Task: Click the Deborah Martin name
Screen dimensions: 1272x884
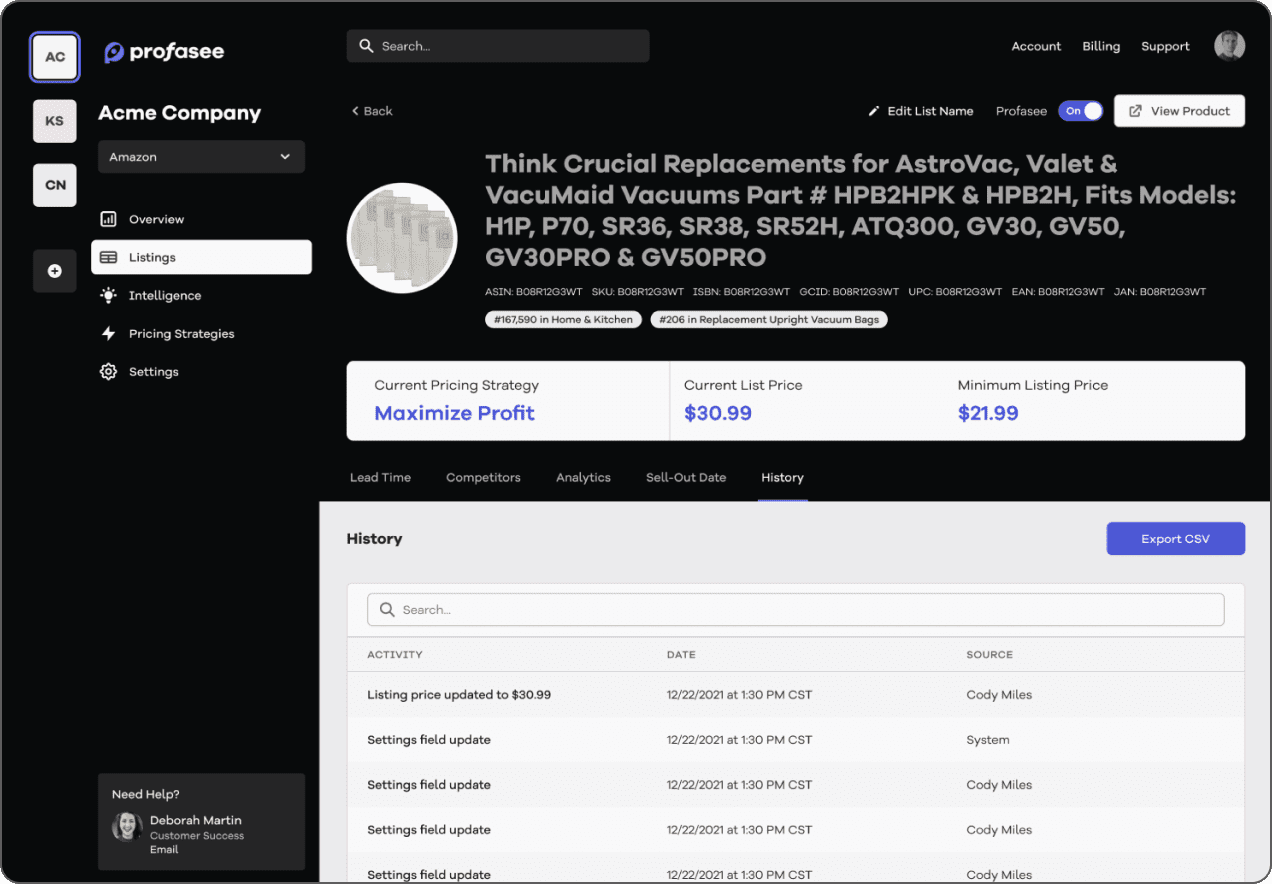Action: pos(196,820)
